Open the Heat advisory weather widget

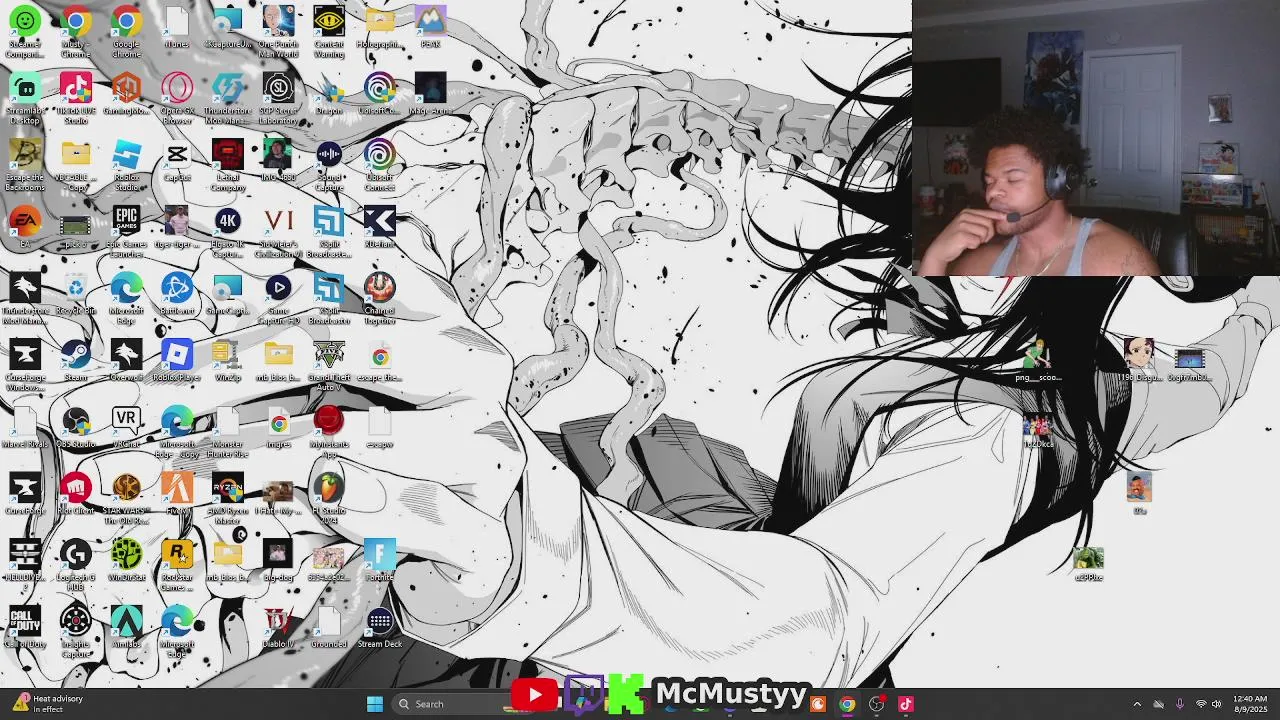(48, 704)
